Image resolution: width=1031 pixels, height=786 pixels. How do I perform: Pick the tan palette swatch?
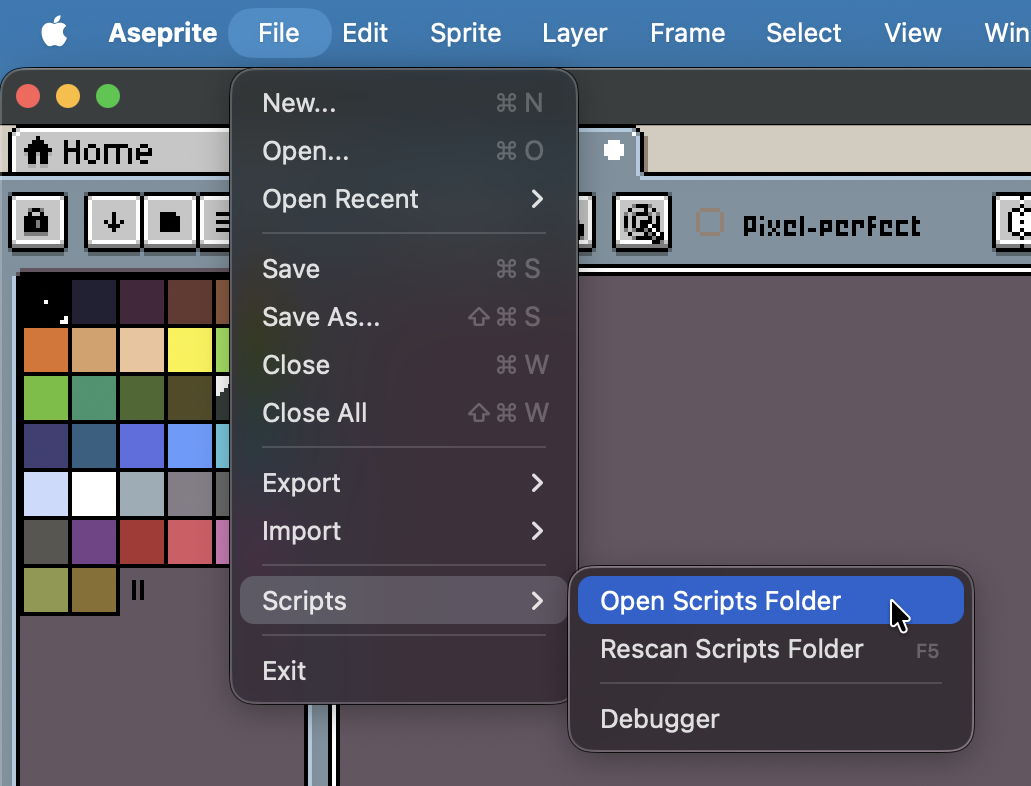(x=94, y=350)
